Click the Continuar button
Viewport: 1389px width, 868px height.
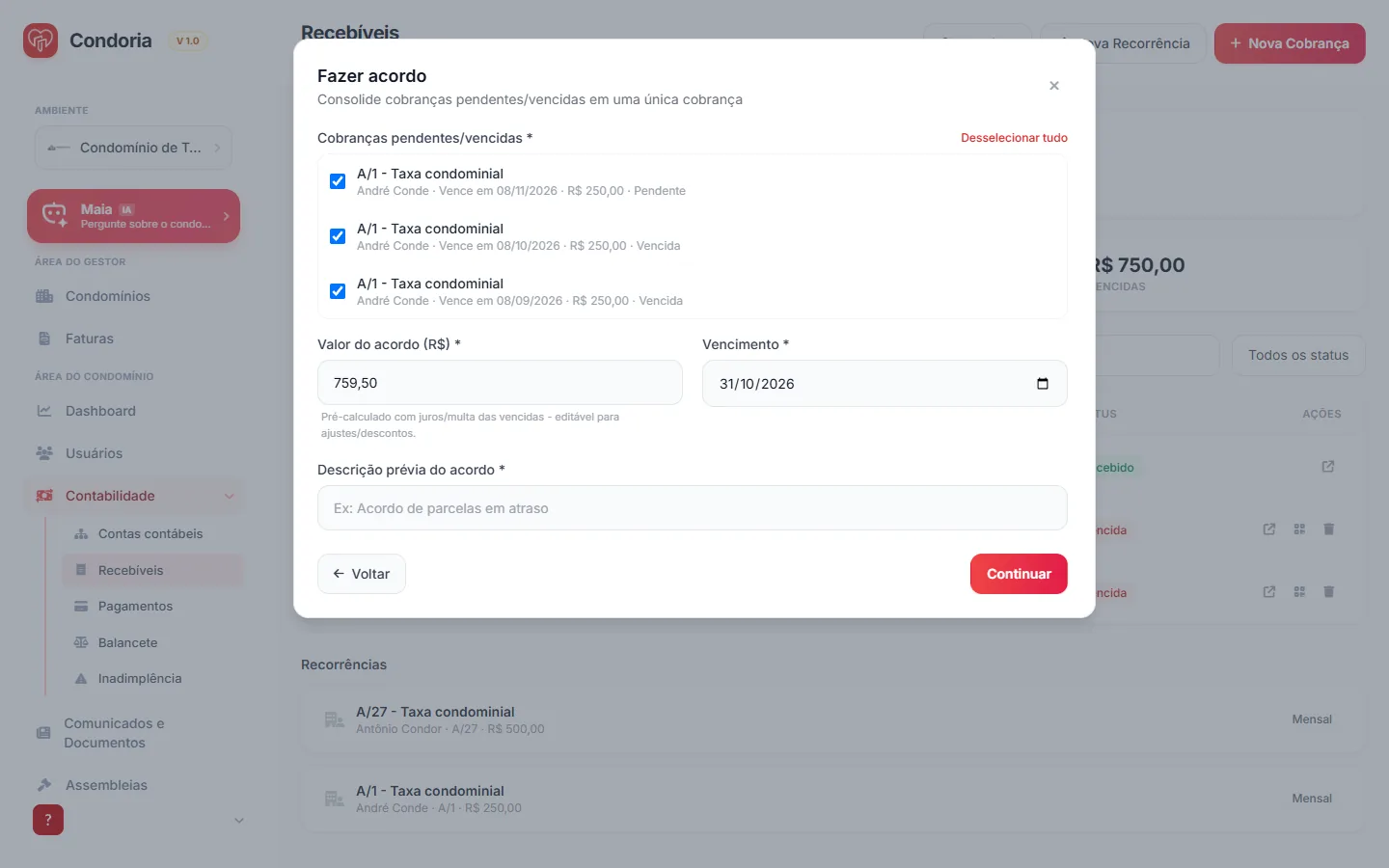[x=1019, y=574]
